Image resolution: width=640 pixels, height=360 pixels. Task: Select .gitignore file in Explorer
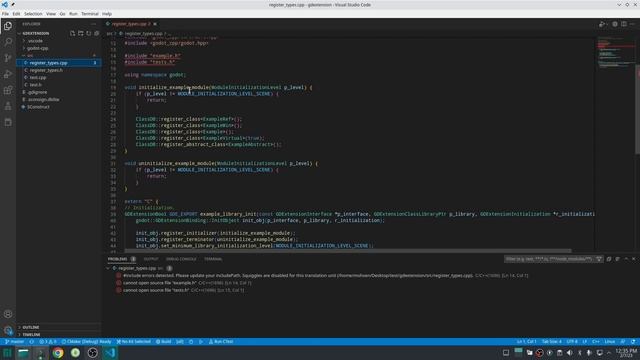pos(59,92)
